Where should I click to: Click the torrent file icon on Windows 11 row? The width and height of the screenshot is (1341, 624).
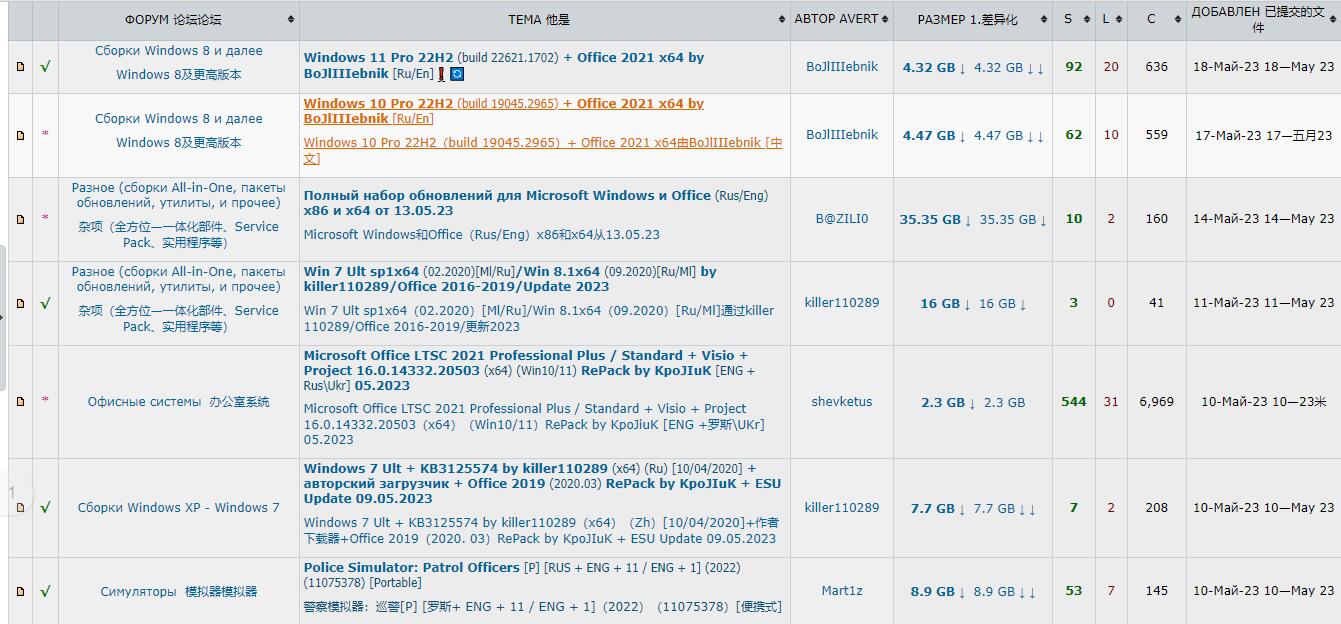(x=20, y=66)
